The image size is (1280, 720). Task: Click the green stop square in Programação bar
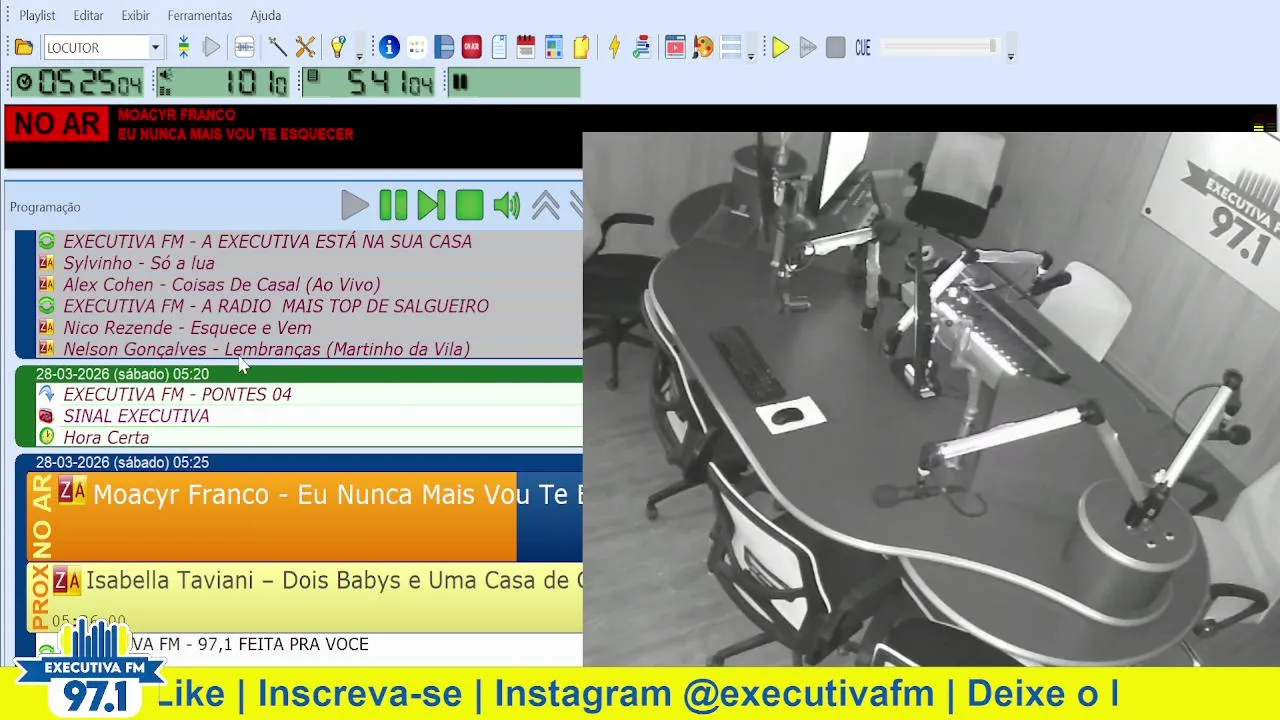pos(469,206)
